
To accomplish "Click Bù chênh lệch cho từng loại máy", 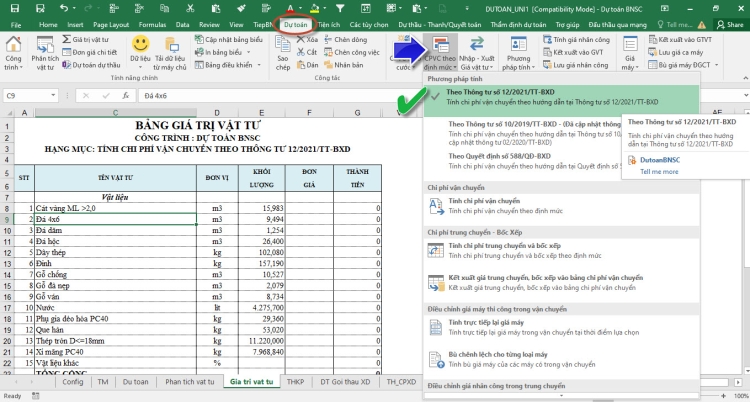I will coord(498,355).
